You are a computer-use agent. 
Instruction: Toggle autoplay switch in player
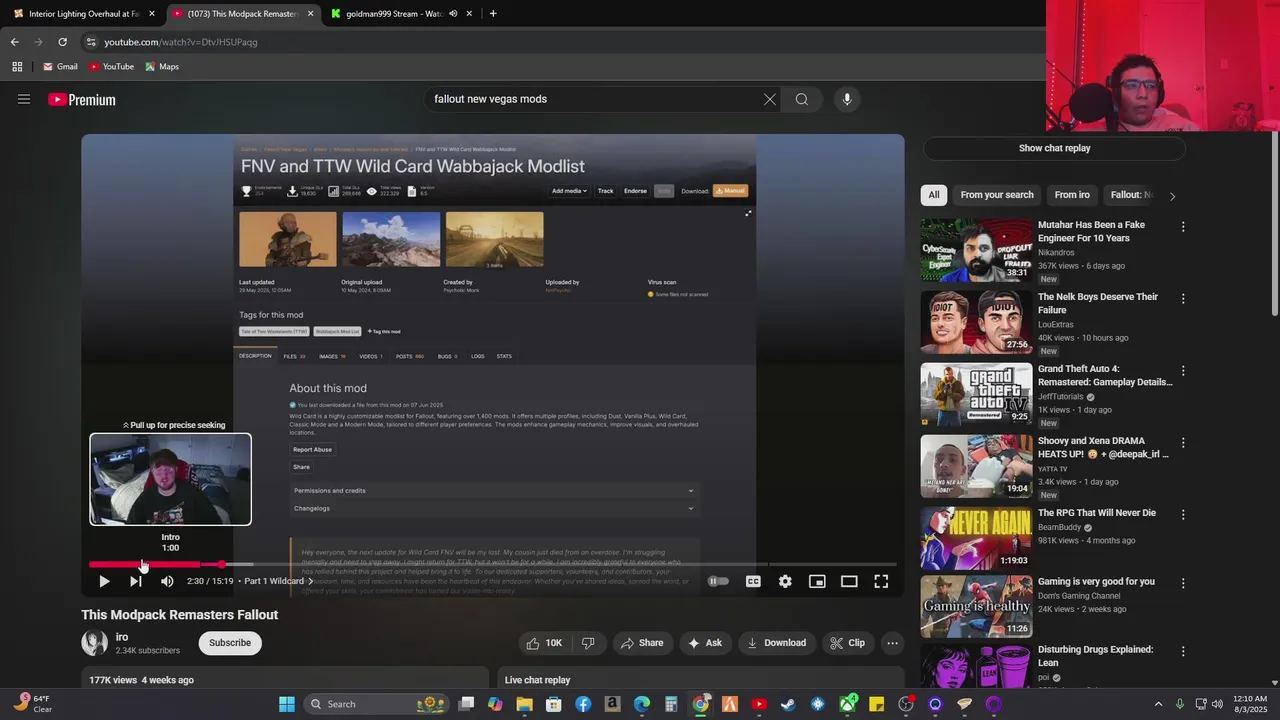pyautogui.click(x=718, y=581)
